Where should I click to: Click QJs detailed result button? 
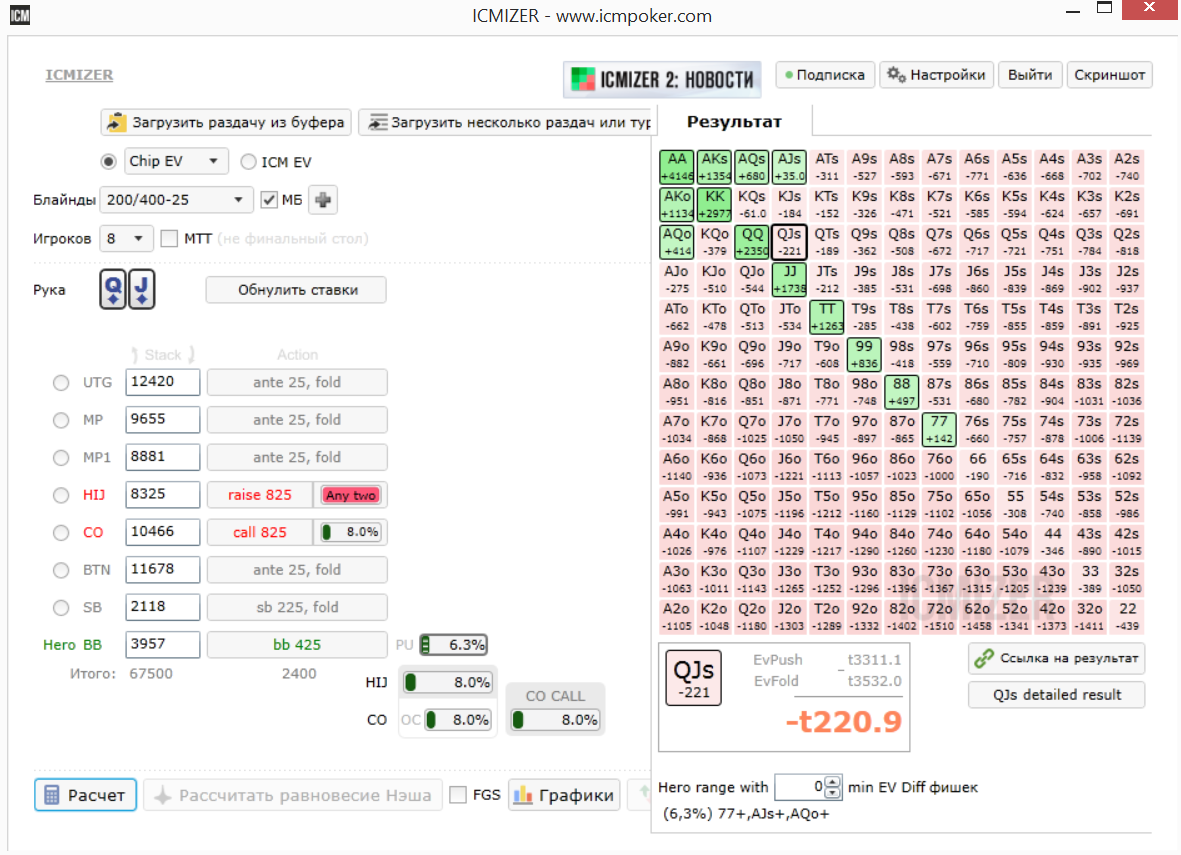(x=1057, y=695)
